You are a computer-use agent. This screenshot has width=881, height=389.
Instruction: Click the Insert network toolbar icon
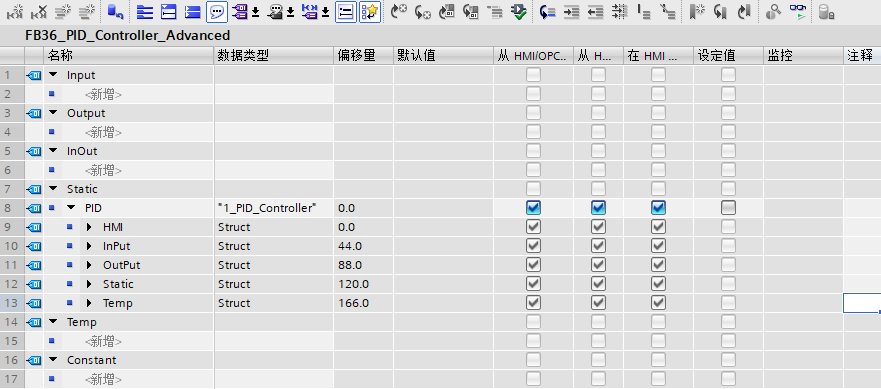pos(15,11)
